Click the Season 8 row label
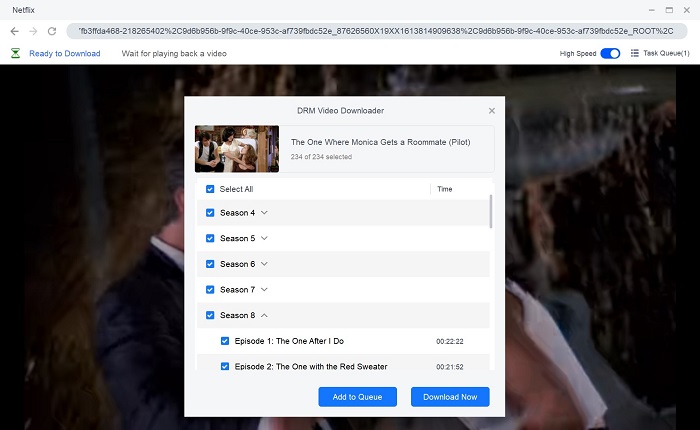The image size is (700, 430). pyautogui.click(x=238, y=315)
